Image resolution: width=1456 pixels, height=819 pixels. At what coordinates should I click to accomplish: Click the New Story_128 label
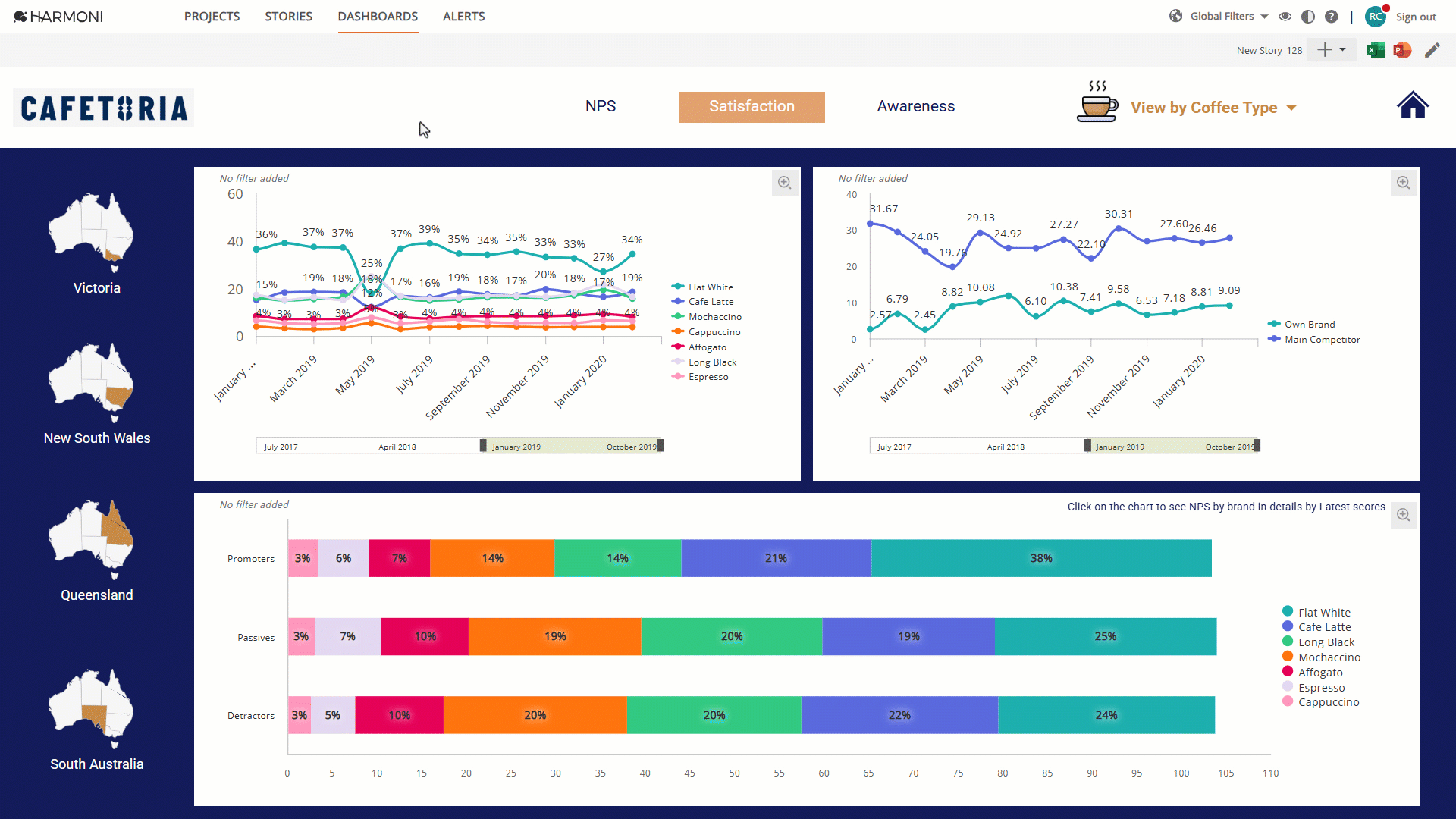[1269, 50]
